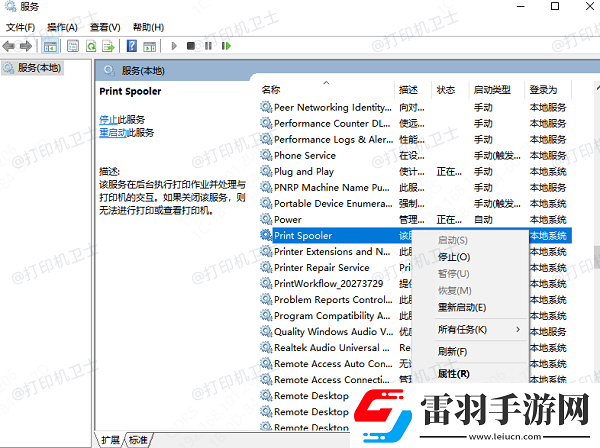Click the Properties sheet toolbar icon
Screen dimensions: 600x448
pyautogui.click(x=73, y=46)
